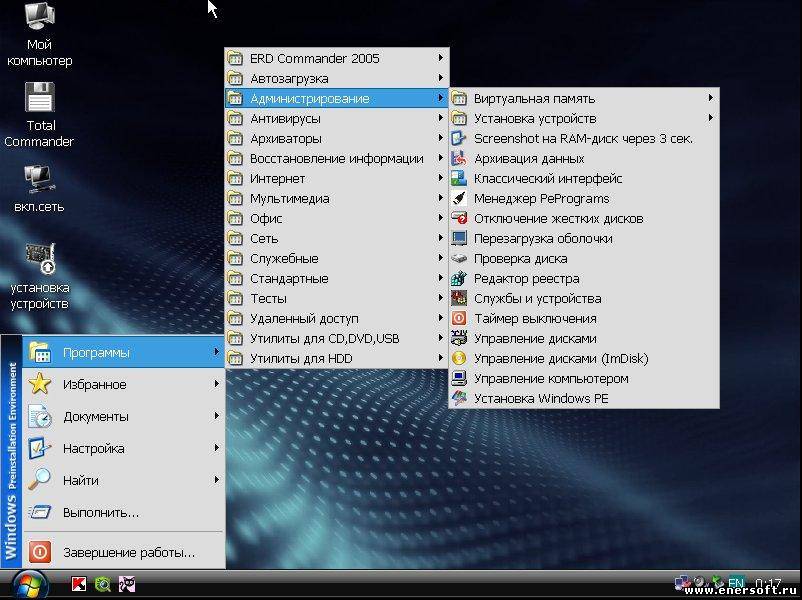Viewport: 802px width, 600px height.
Task: Click the Отключение жестких дисков icon
Action: coord(459,218)
